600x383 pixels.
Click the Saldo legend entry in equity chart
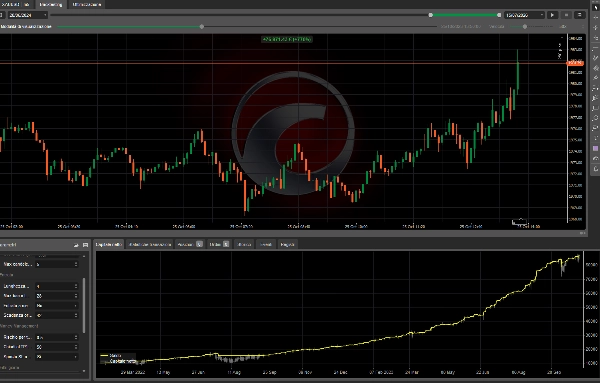coord(111,355)
